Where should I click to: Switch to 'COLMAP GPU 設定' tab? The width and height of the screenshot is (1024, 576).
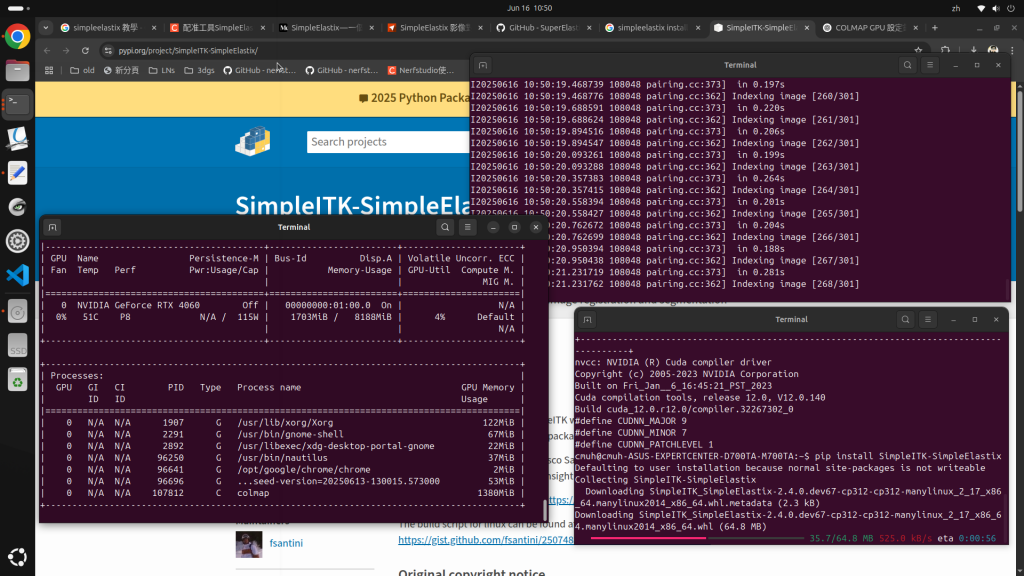click(869, 27)
